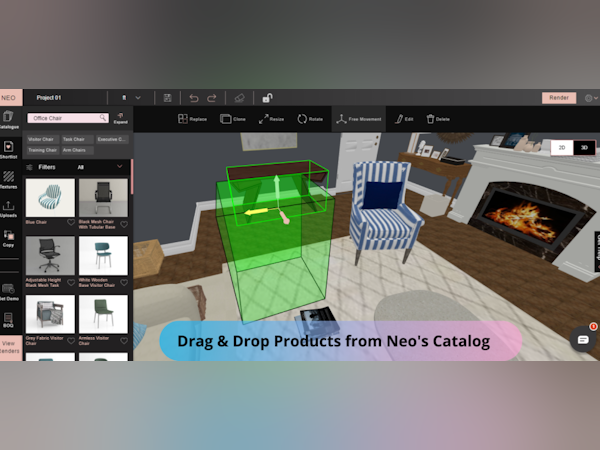This screenshot has width=600, height=450.
Task: Click the Project 01 title
Action: pos(49,98)
